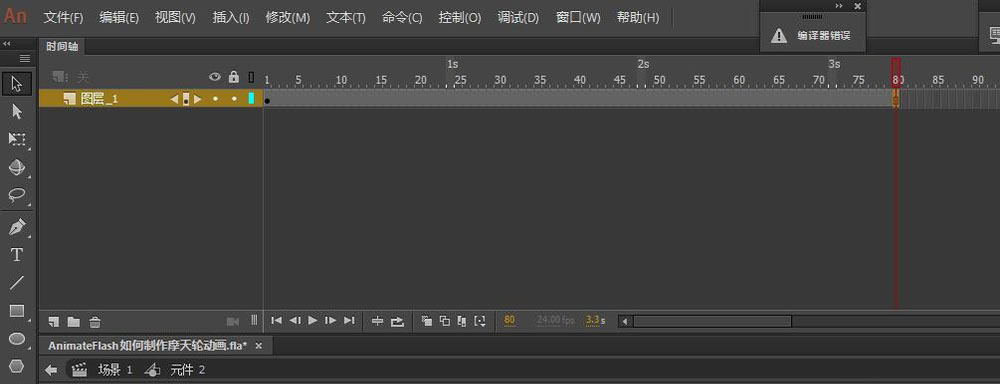Go to first frame

click(x=276, y=320)
